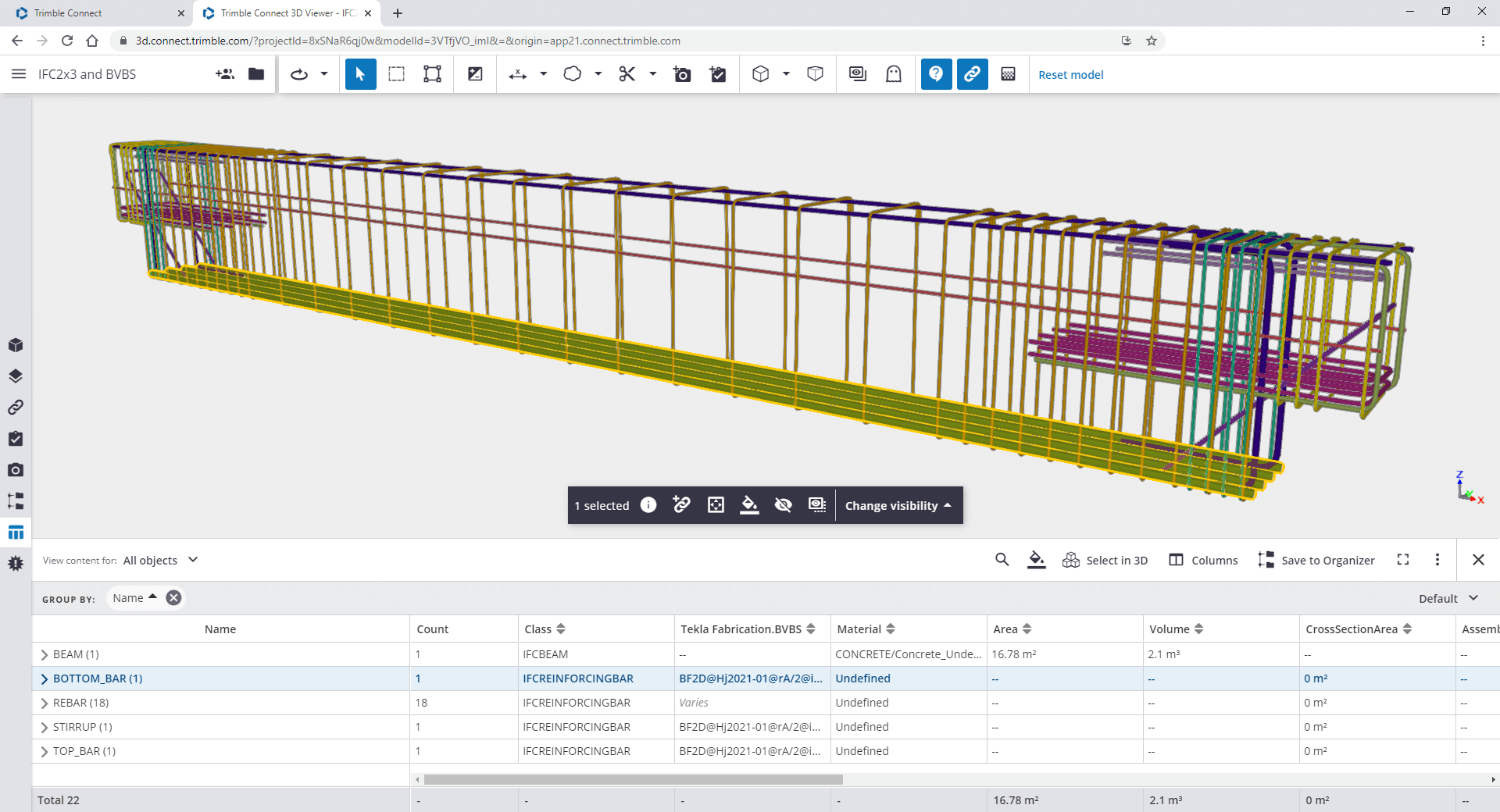Click the search icon in data table
The height and width of the screenshot is (812, 1500).
[1002, 560]
